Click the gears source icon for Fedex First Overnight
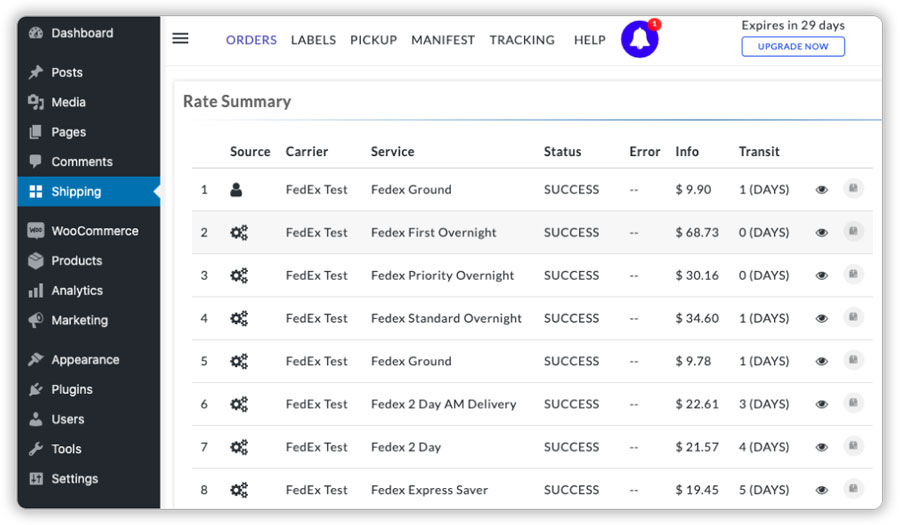 [x=239, y=232]
